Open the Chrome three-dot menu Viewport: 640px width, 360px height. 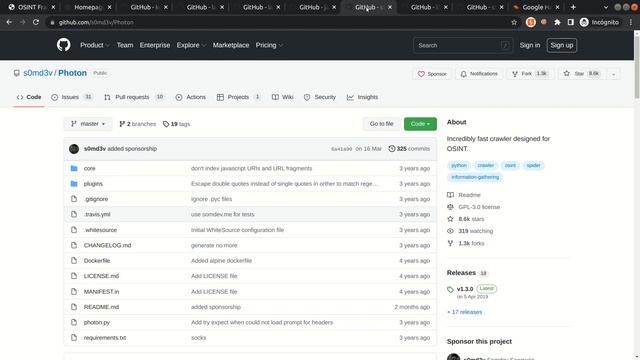(x=631, y=22)
